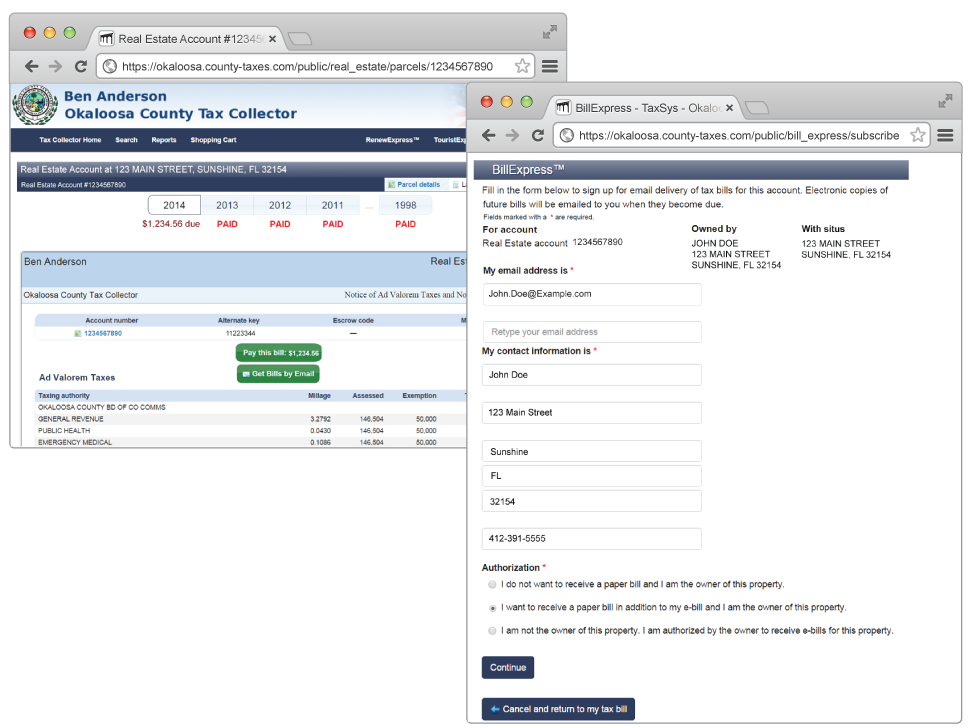The width and height of the screenshot is (975, 728).
Task: Click Cancel and return to my tax bill
Action: tap(558, 709)
